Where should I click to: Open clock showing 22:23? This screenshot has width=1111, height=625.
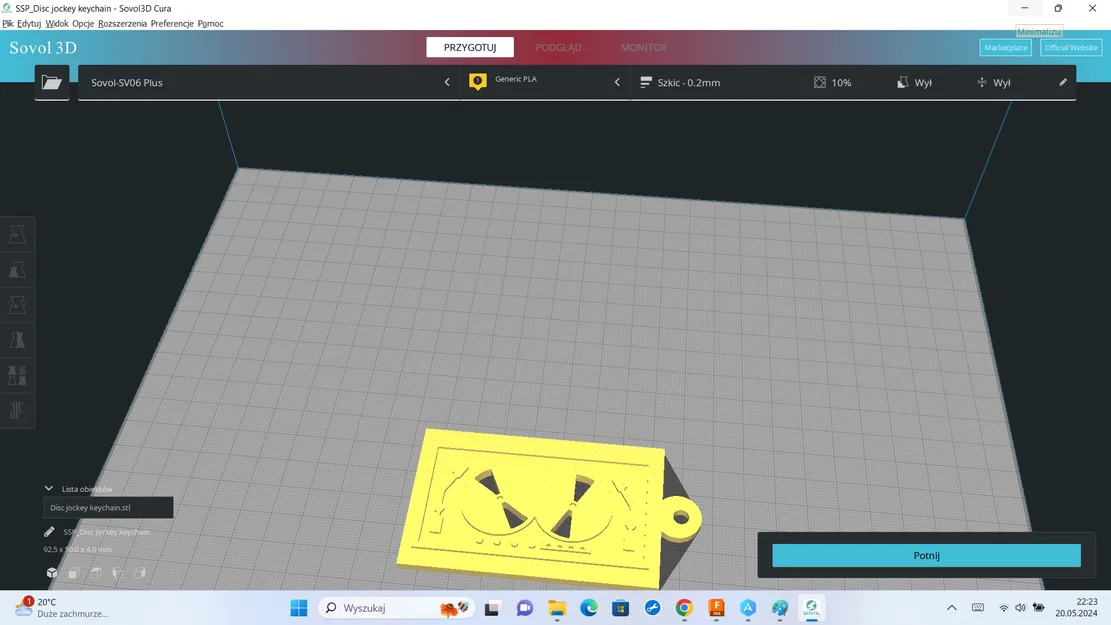tap(1076, 608)
